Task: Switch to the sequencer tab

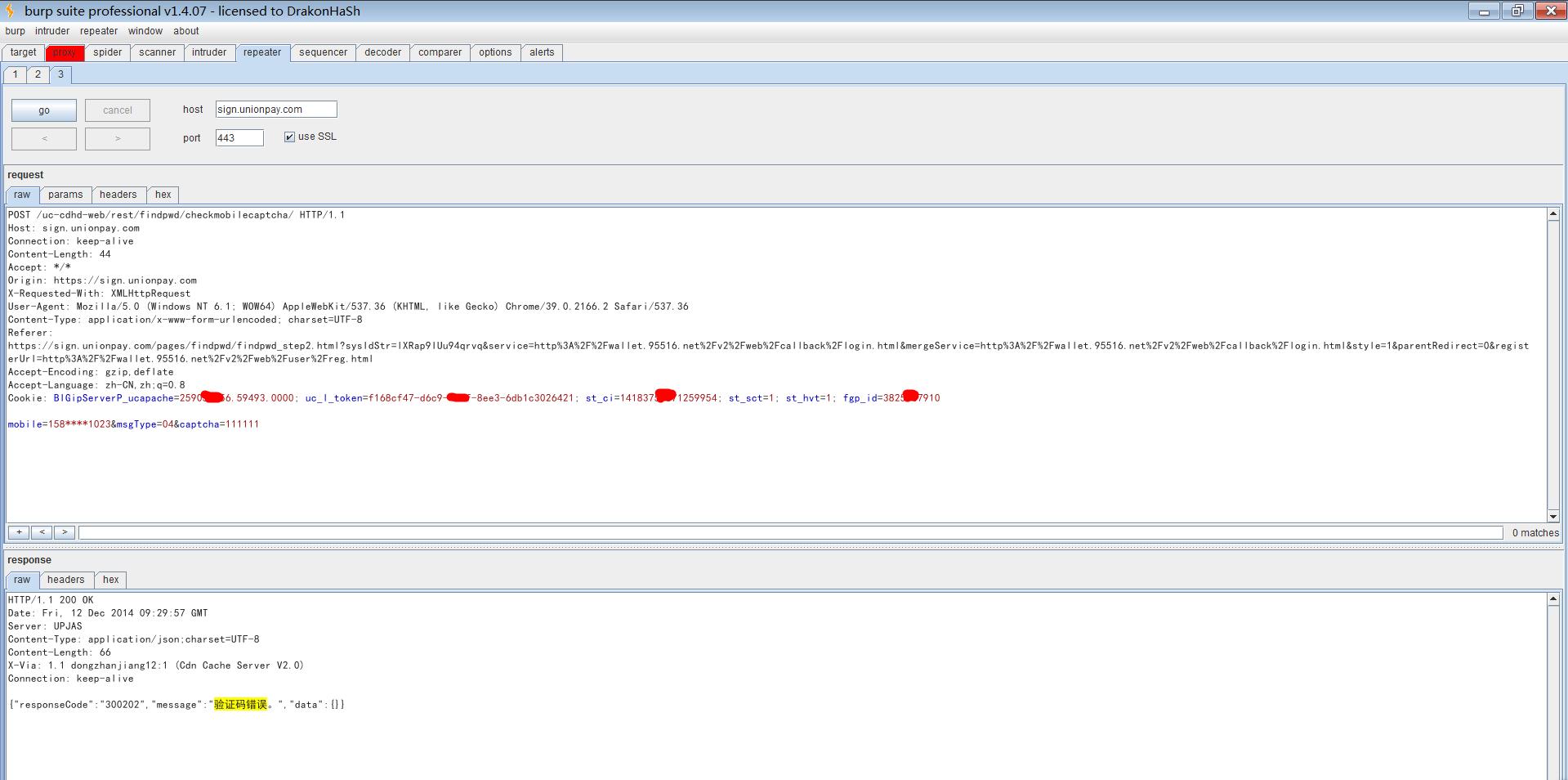Action: [x=323, y=52]
